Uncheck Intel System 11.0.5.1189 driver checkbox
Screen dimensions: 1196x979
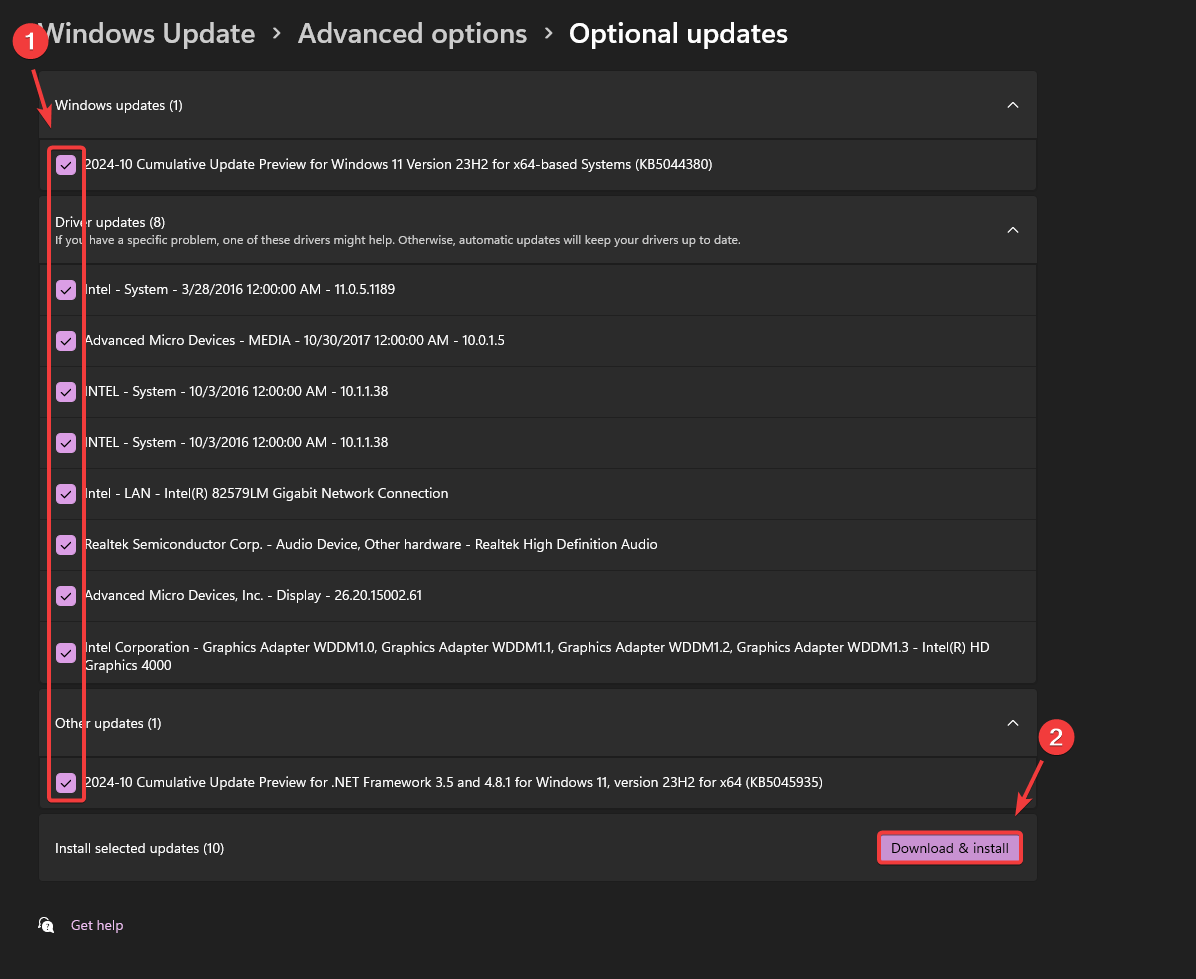coord(66,290)
